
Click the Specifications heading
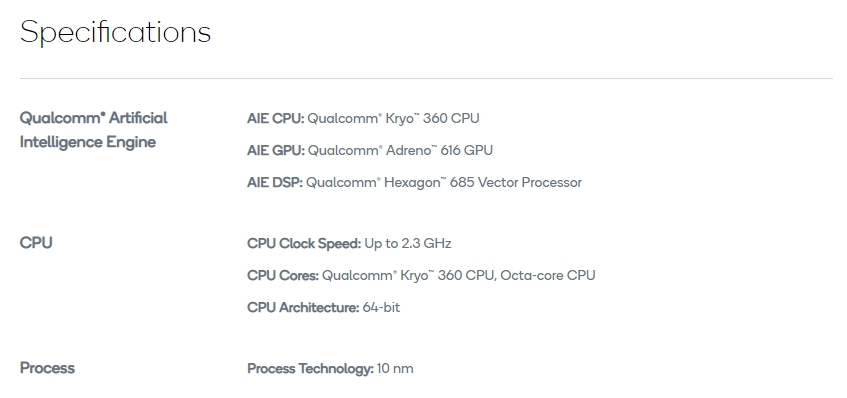pyautogui.click(x=115, y=32)
